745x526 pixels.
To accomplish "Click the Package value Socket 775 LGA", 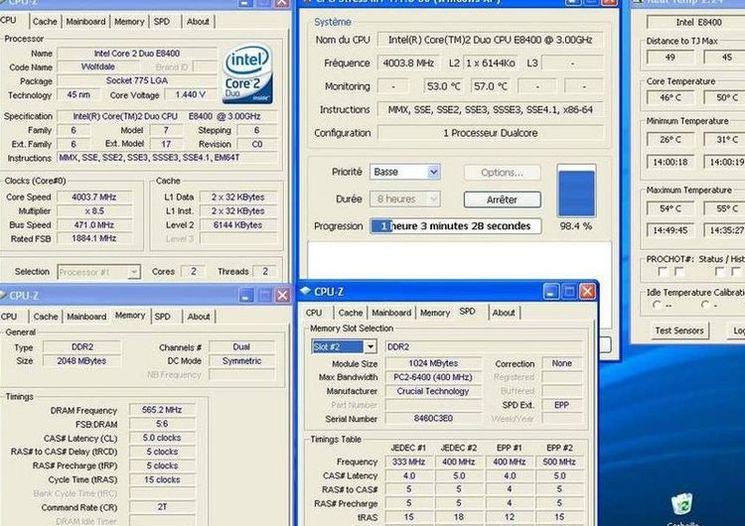I will point(137,81).
